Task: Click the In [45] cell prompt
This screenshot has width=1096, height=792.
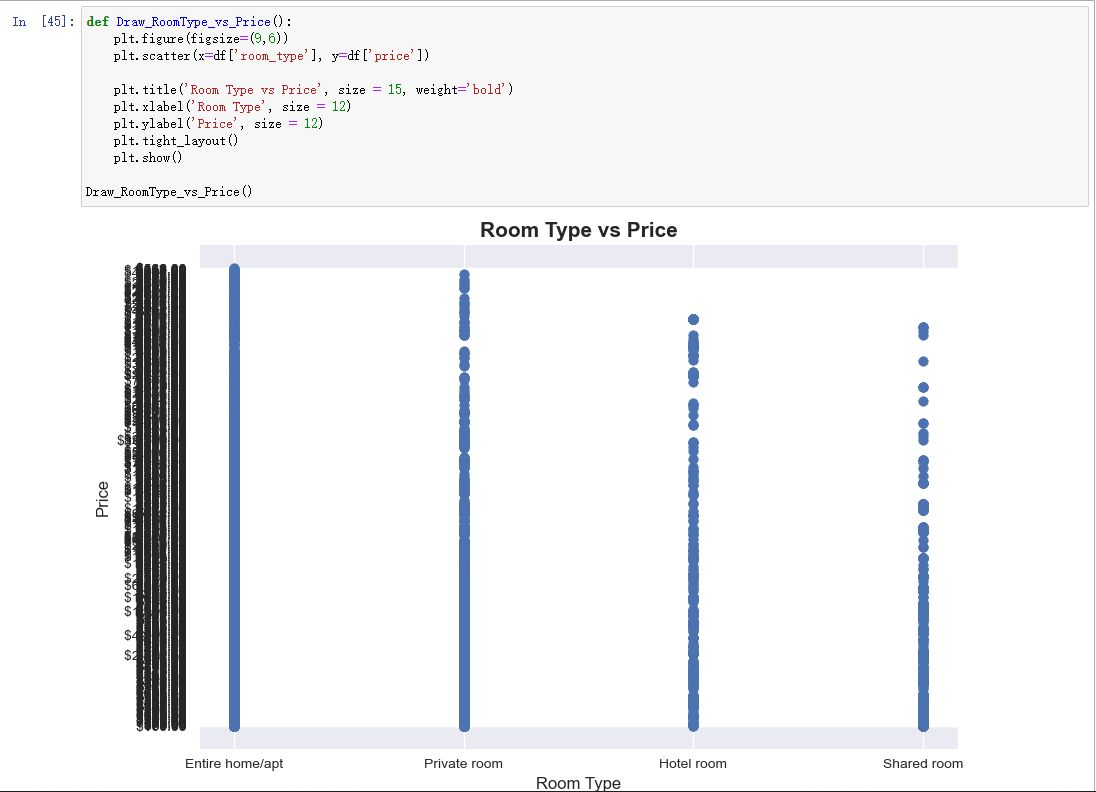Action: coord(43,22)
